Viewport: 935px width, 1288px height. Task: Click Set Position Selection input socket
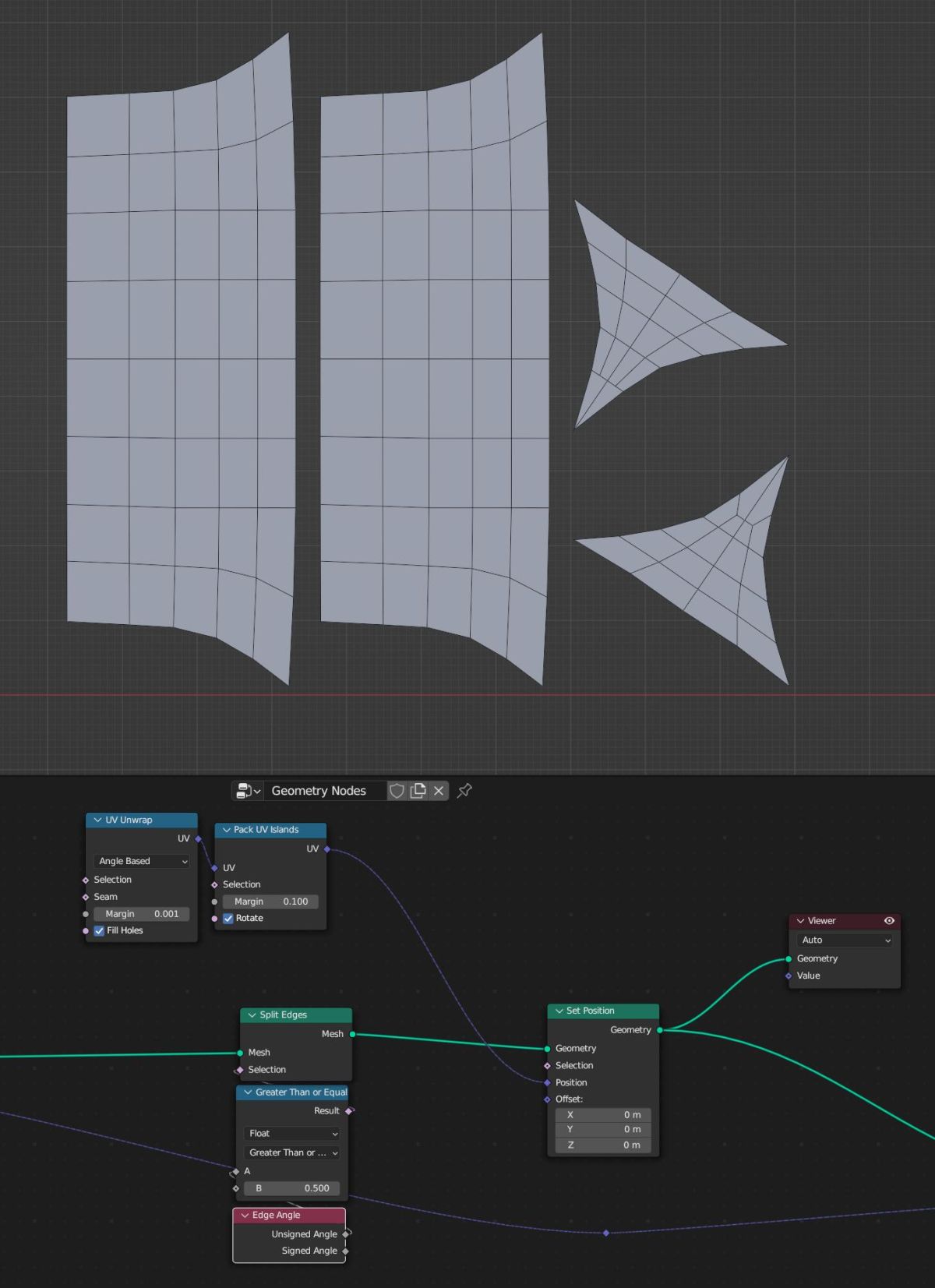pos(547,1066)
